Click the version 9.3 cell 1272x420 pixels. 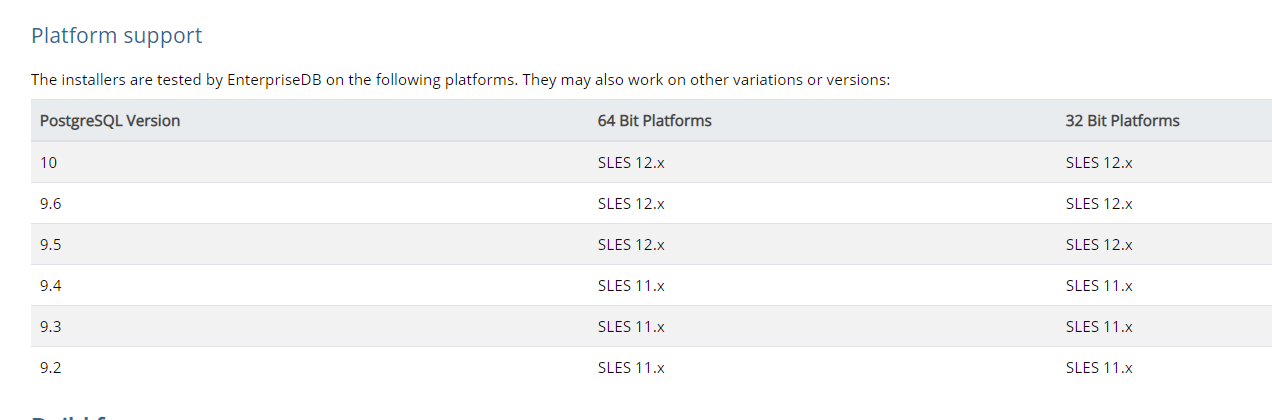pos(51,326)
